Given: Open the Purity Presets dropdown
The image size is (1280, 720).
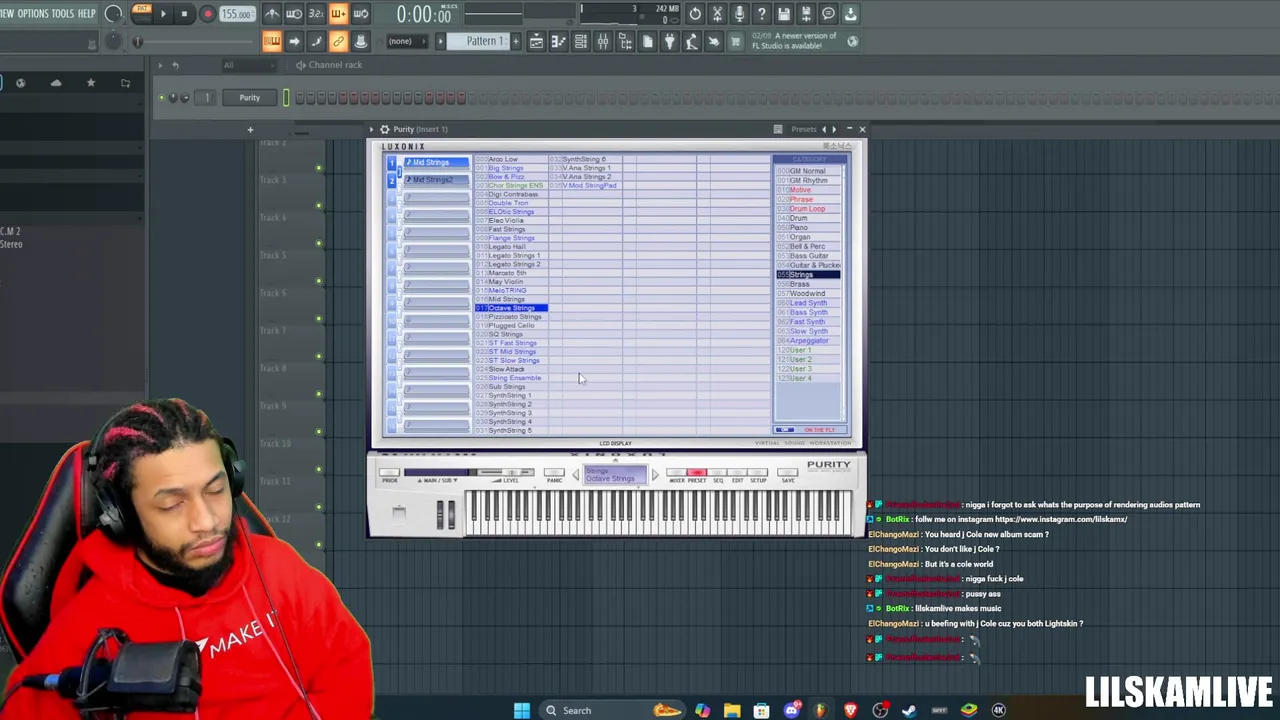Looking at the screenshot, I should pos(804,129).
